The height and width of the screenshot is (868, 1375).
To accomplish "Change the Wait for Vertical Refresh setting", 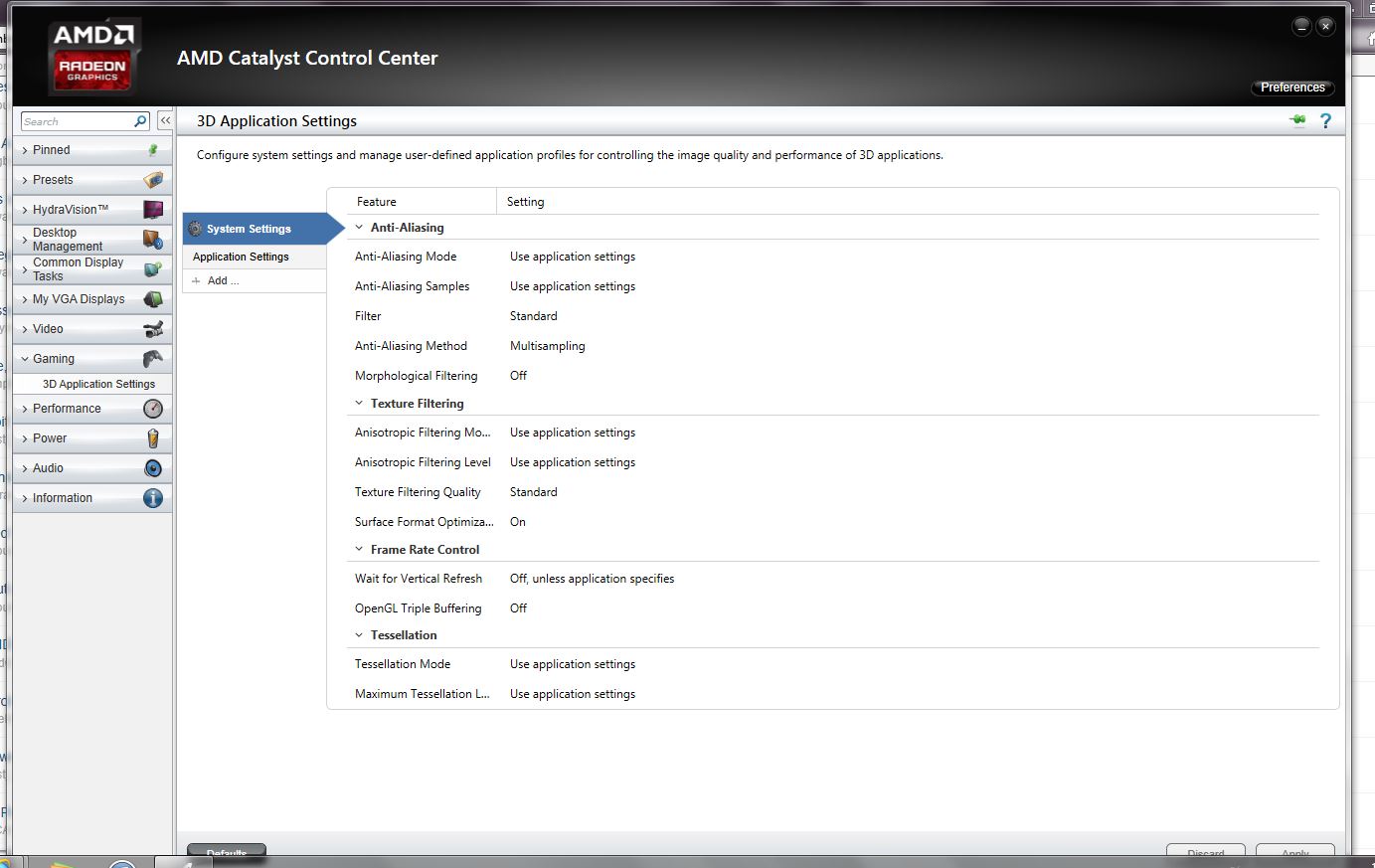I will (x=592, y=579).
